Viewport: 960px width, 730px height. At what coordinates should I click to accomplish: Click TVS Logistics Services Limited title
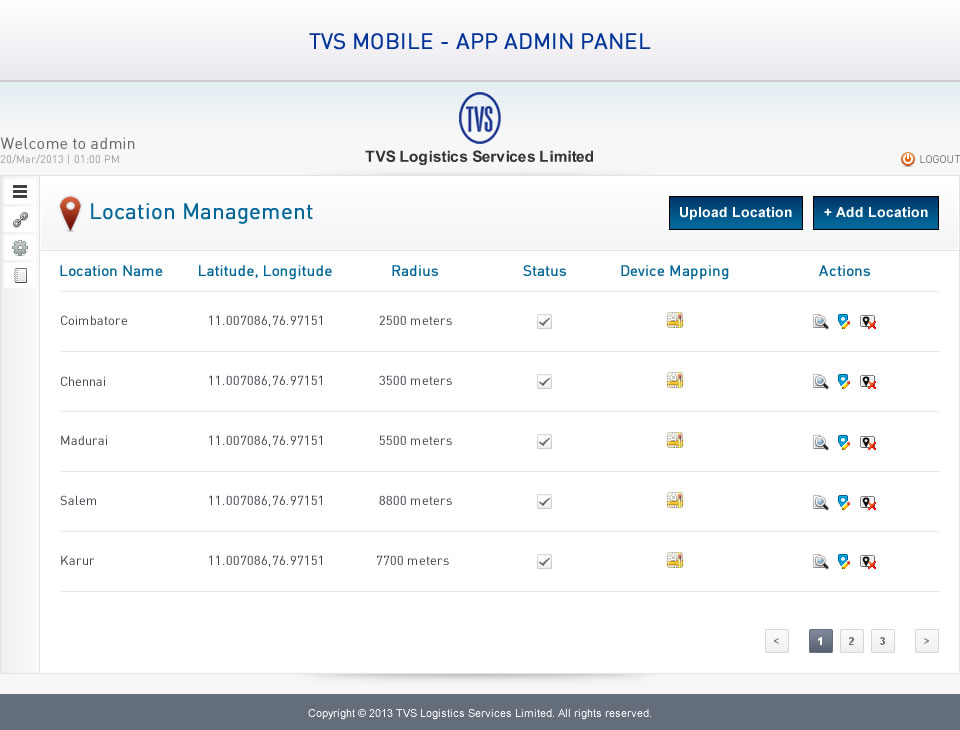click(x=479, y=157)
